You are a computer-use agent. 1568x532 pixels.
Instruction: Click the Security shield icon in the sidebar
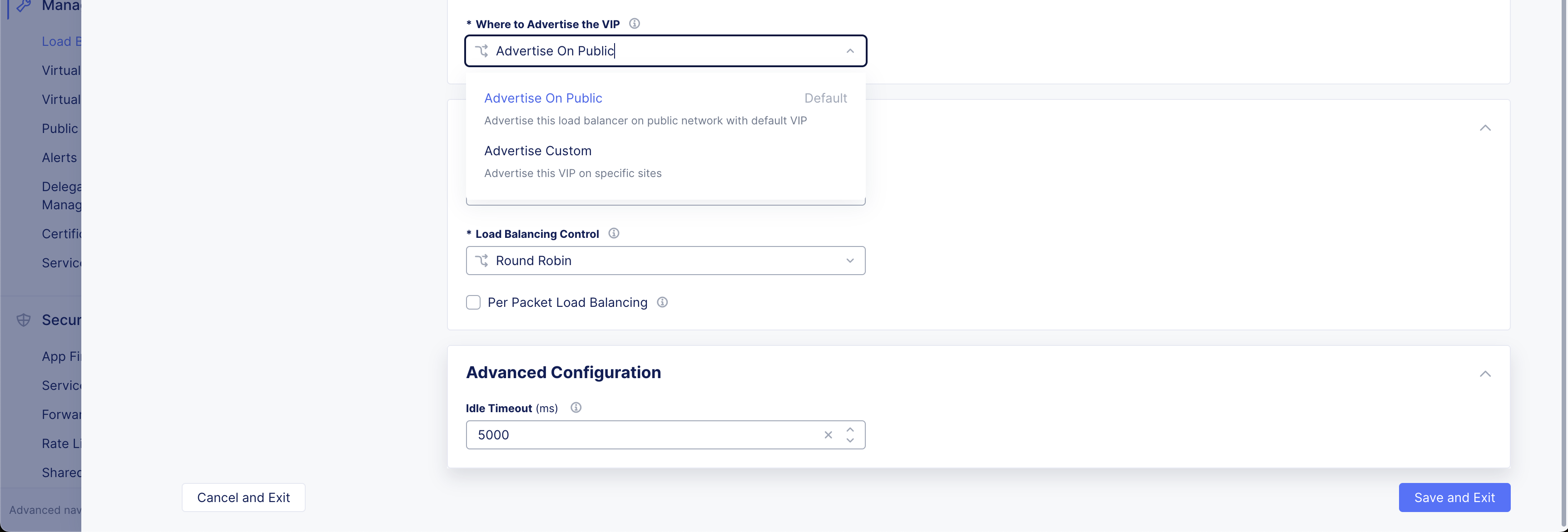(24, 320)
